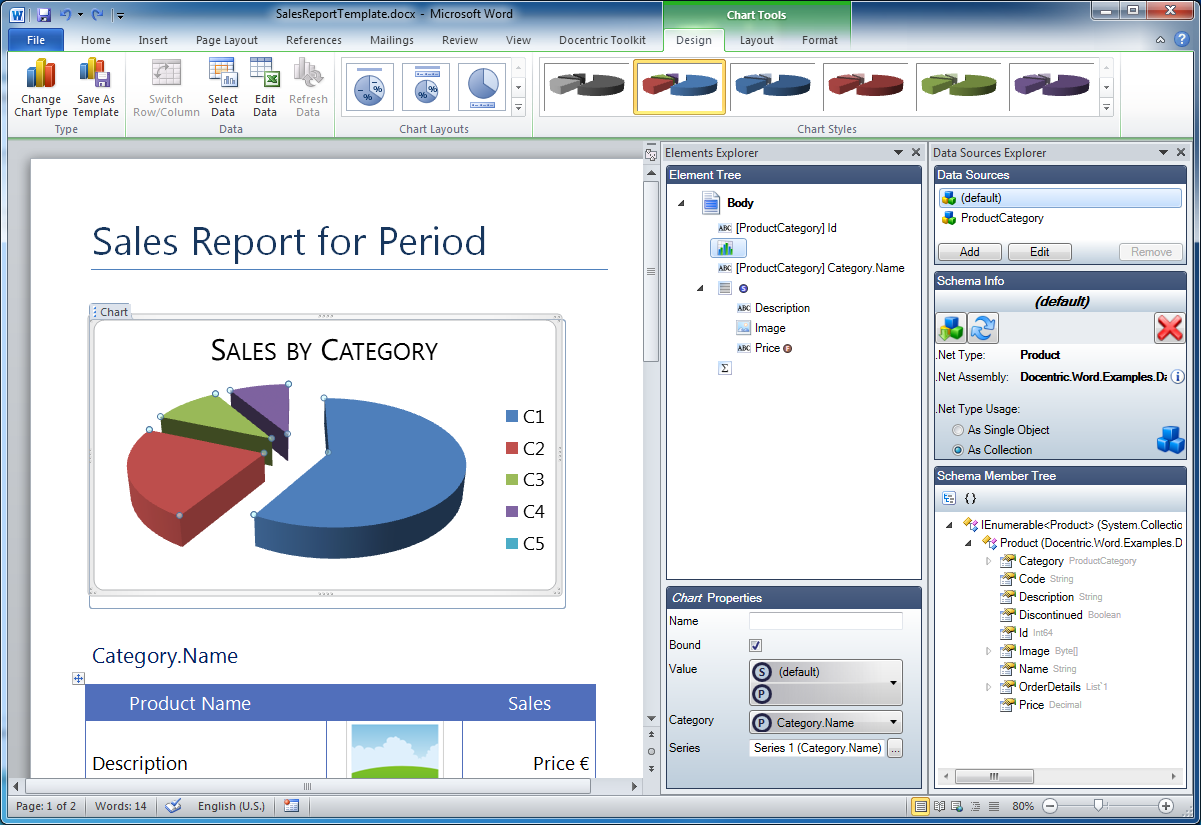1201x825 pixels.
Task: Open the Category dropdown in Chart Properties
Action: coord(893,722)
